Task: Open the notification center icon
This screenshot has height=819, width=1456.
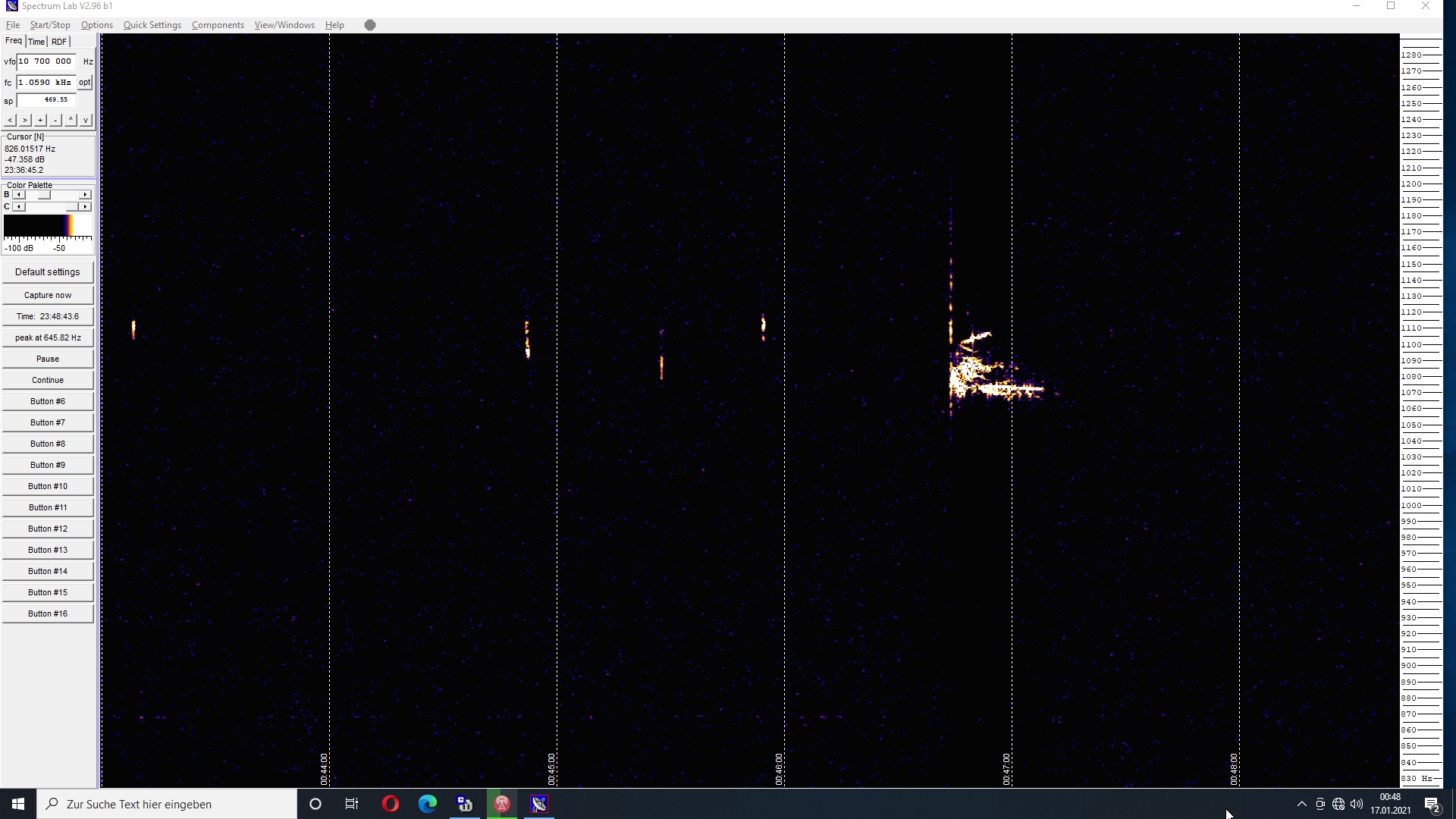Action: point(1432,805)
